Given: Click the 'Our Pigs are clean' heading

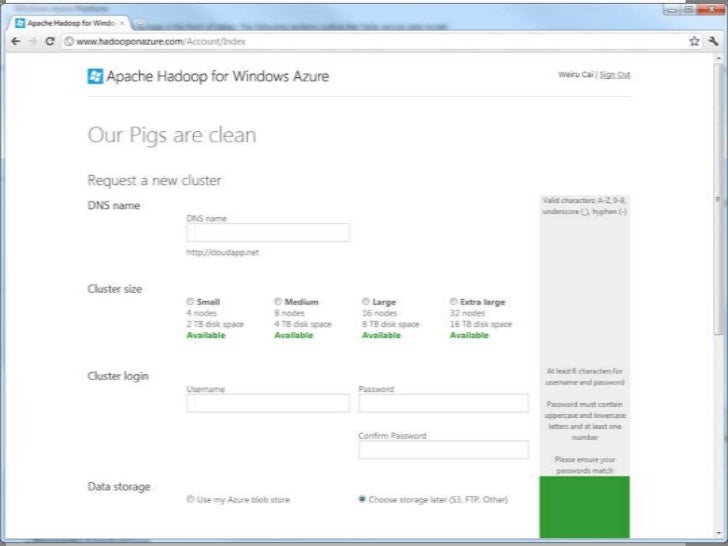Looking at the screenshot, I should [172, 135].
